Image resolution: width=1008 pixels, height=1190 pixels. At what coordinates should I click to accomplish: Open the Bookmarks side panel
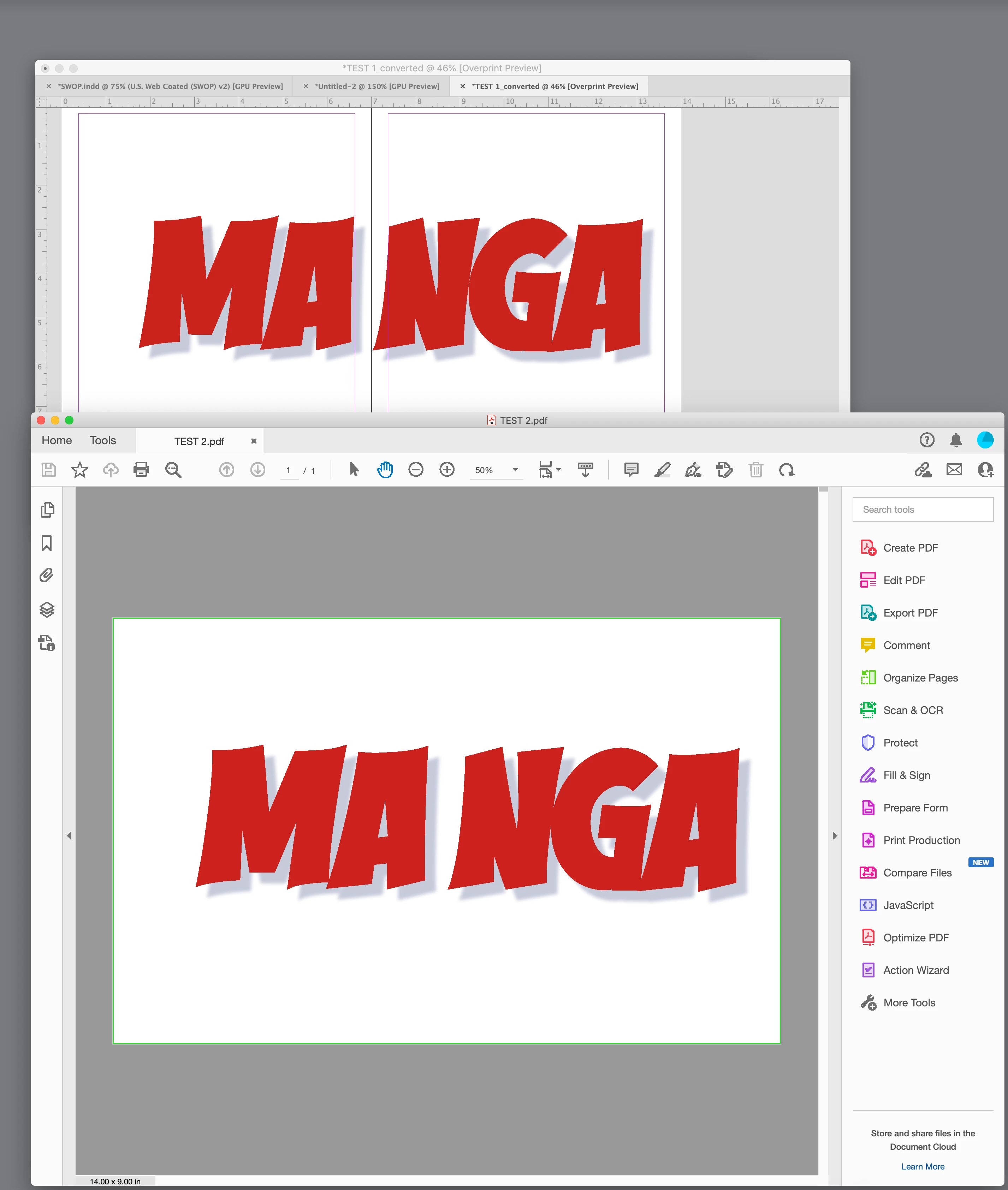pos(47,543)
